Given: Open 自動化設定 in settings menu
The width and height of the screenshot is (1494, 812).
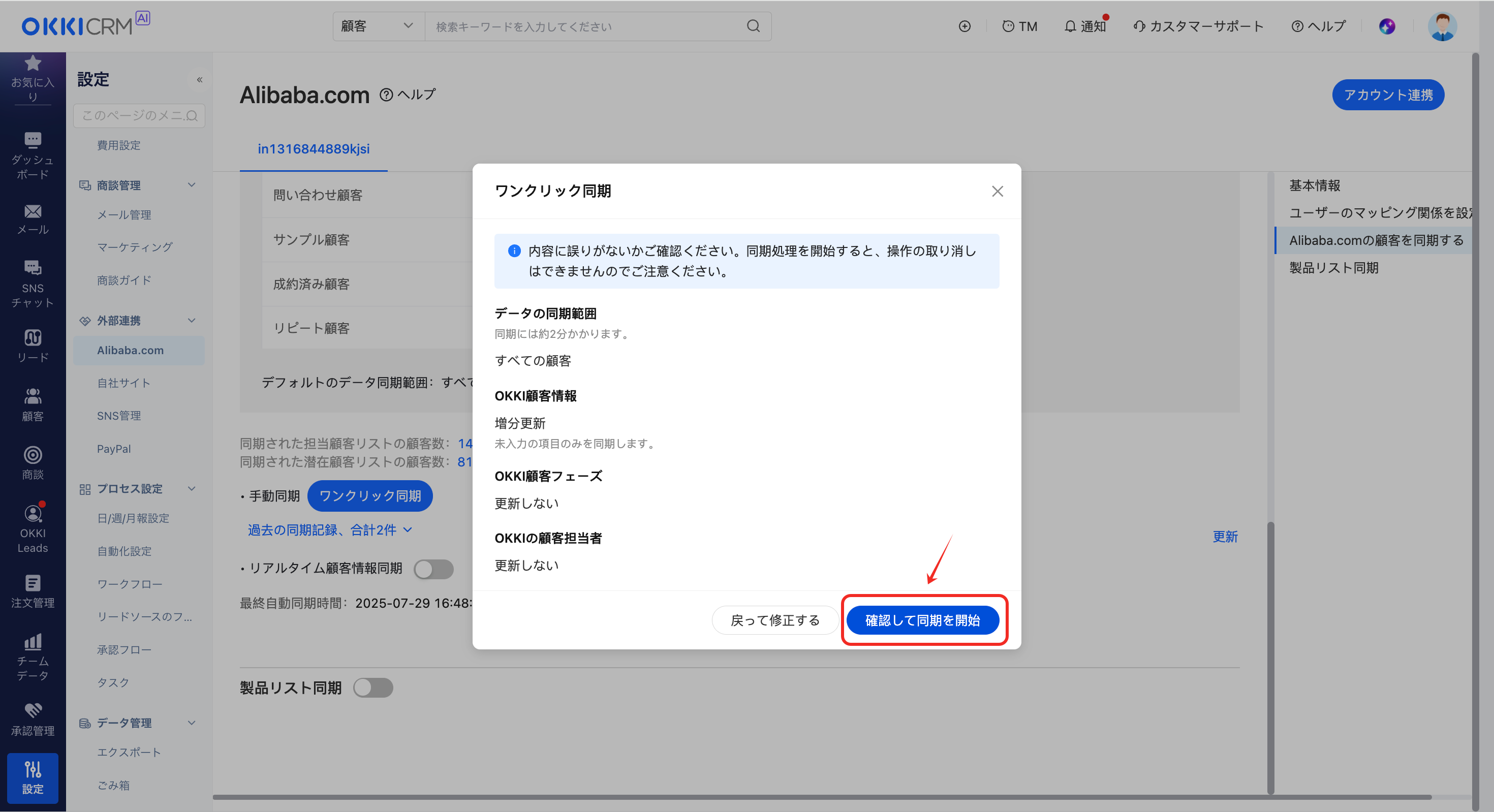Looking at the screenshot, I should [x=124, y=551].
